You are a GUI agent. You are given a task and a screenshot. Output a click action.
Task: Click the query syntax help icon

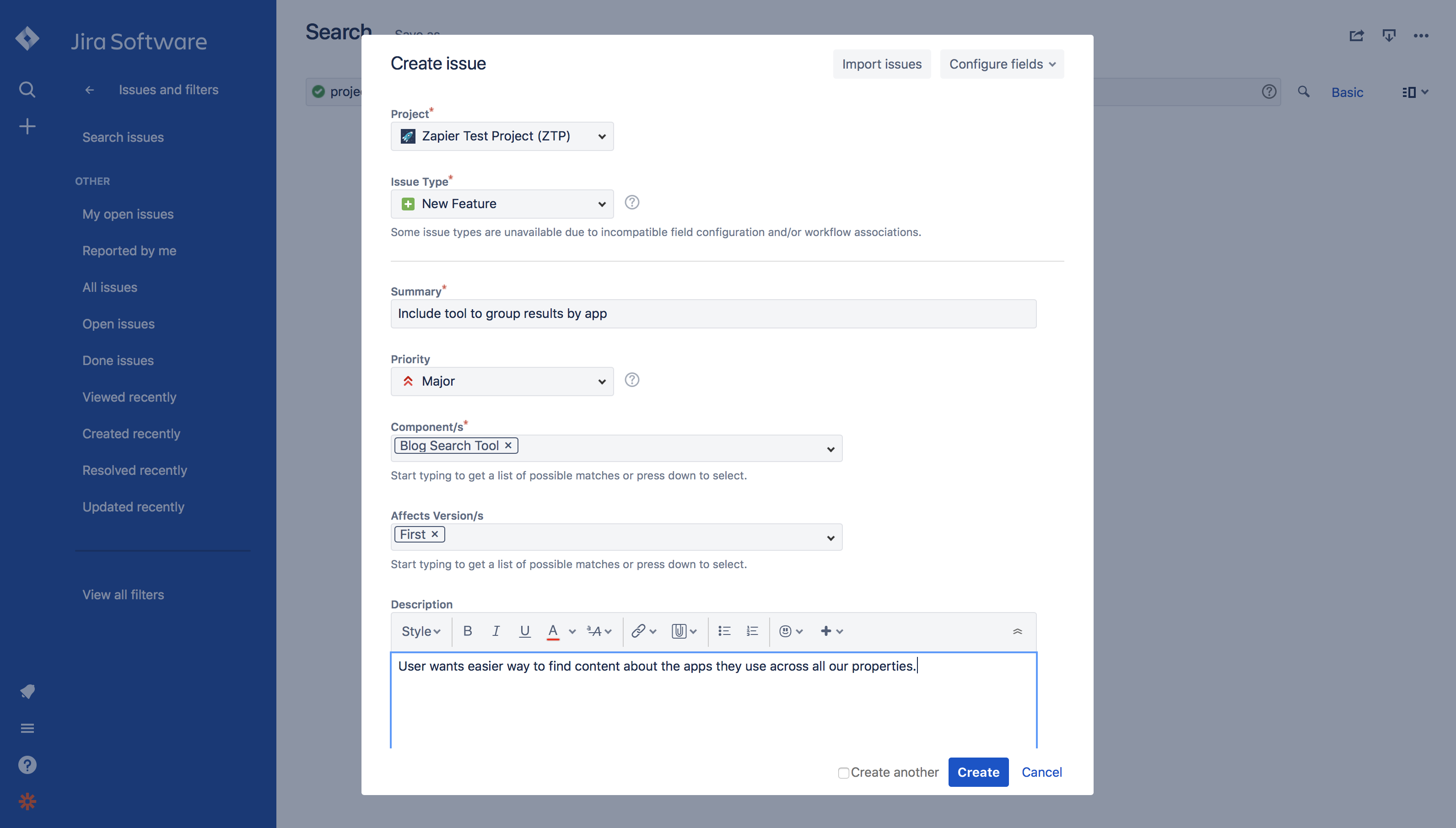1269,91
